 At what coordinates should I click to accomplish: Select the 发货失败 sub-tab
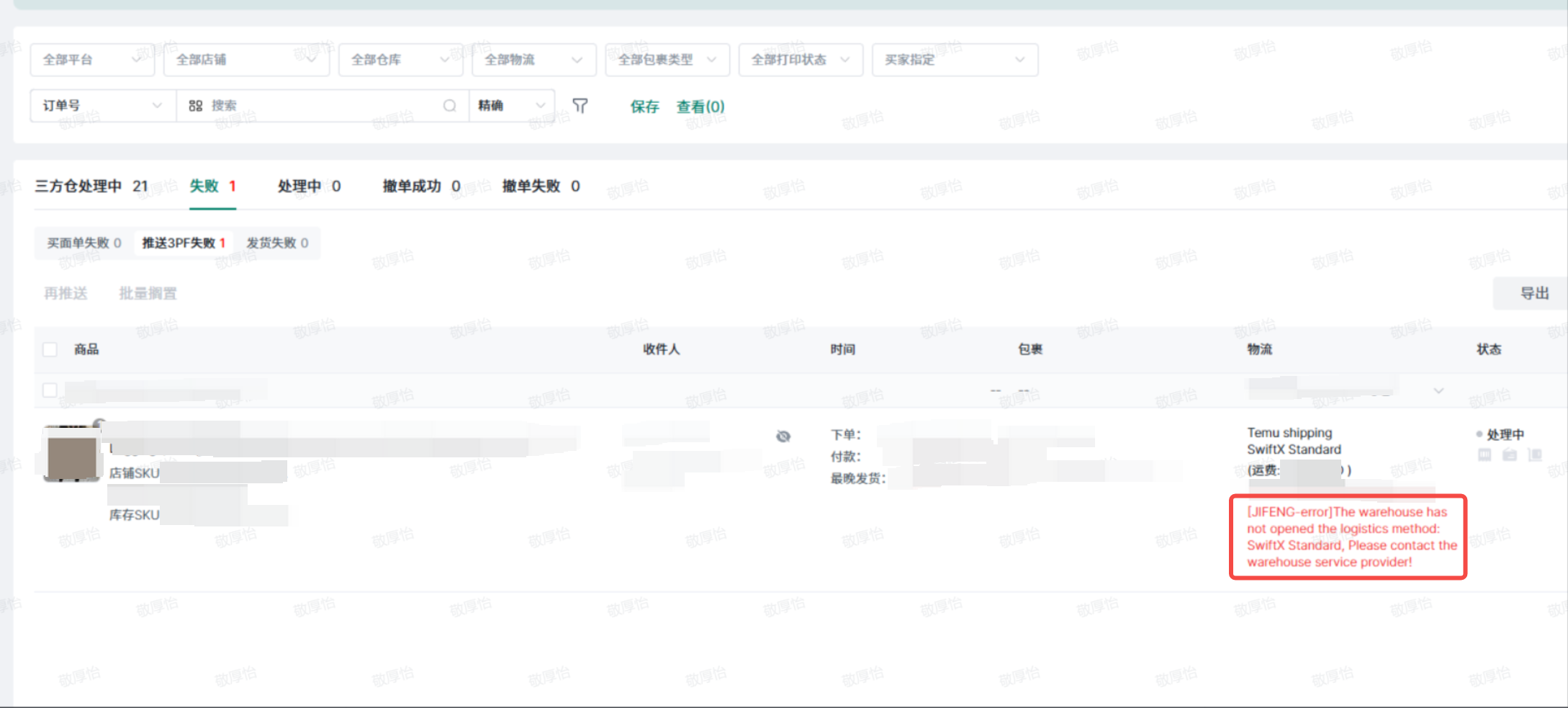277,243
